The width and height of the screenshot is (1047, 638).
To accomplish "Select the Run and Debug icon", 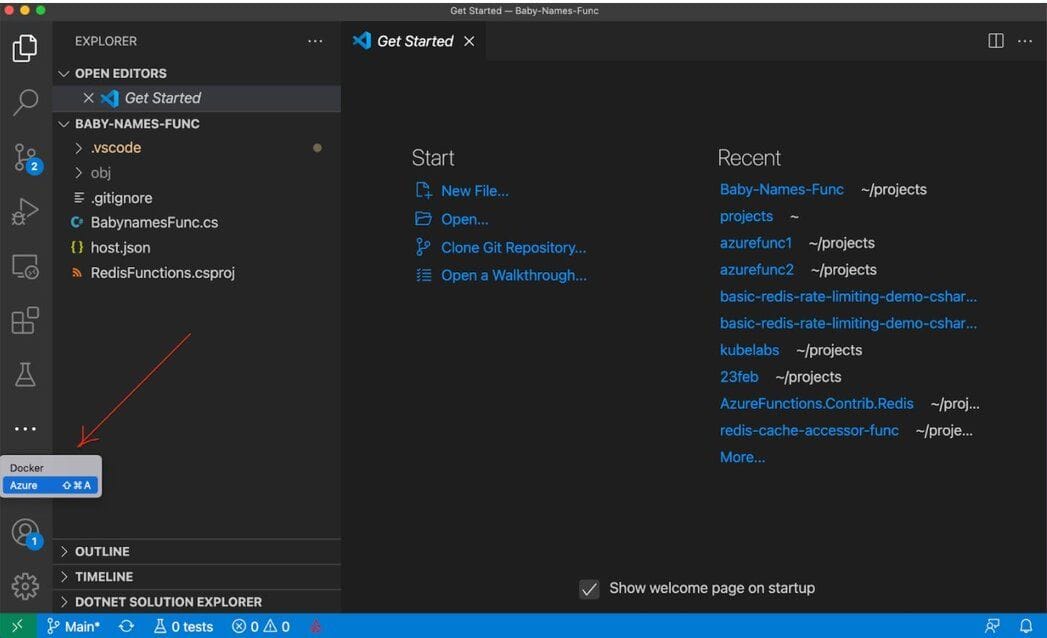I will tap(26, 212).
